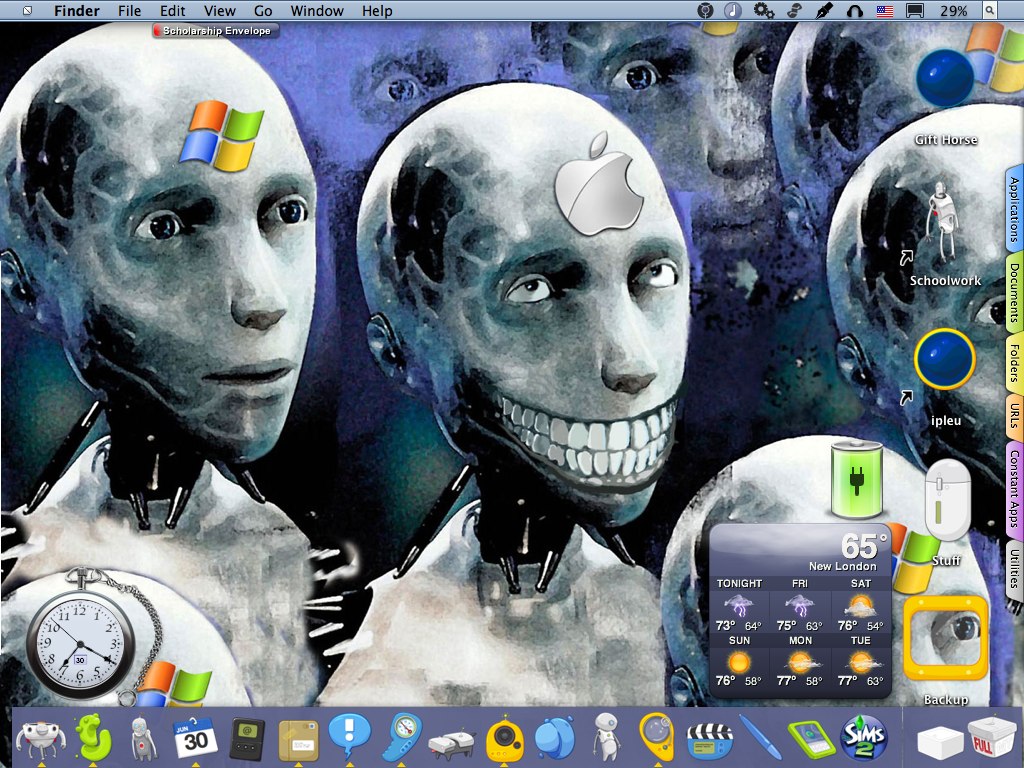Click the music note menu bar icon

click(x=733, y=10)
